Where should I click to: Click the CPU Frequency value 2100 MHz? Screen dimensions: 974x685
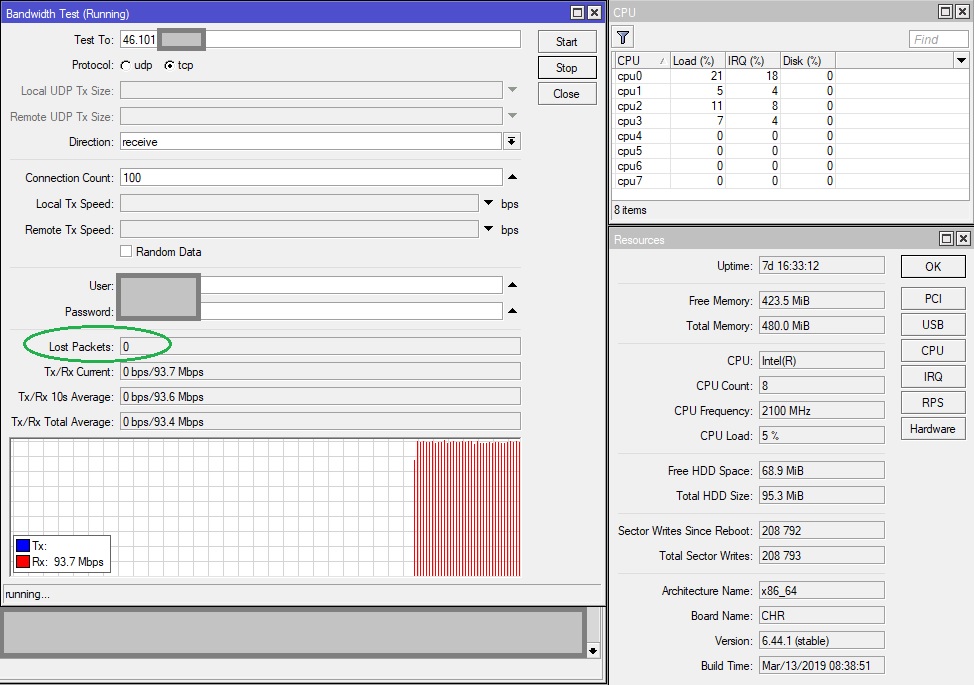pyautogui.click(x=822, y=411)
